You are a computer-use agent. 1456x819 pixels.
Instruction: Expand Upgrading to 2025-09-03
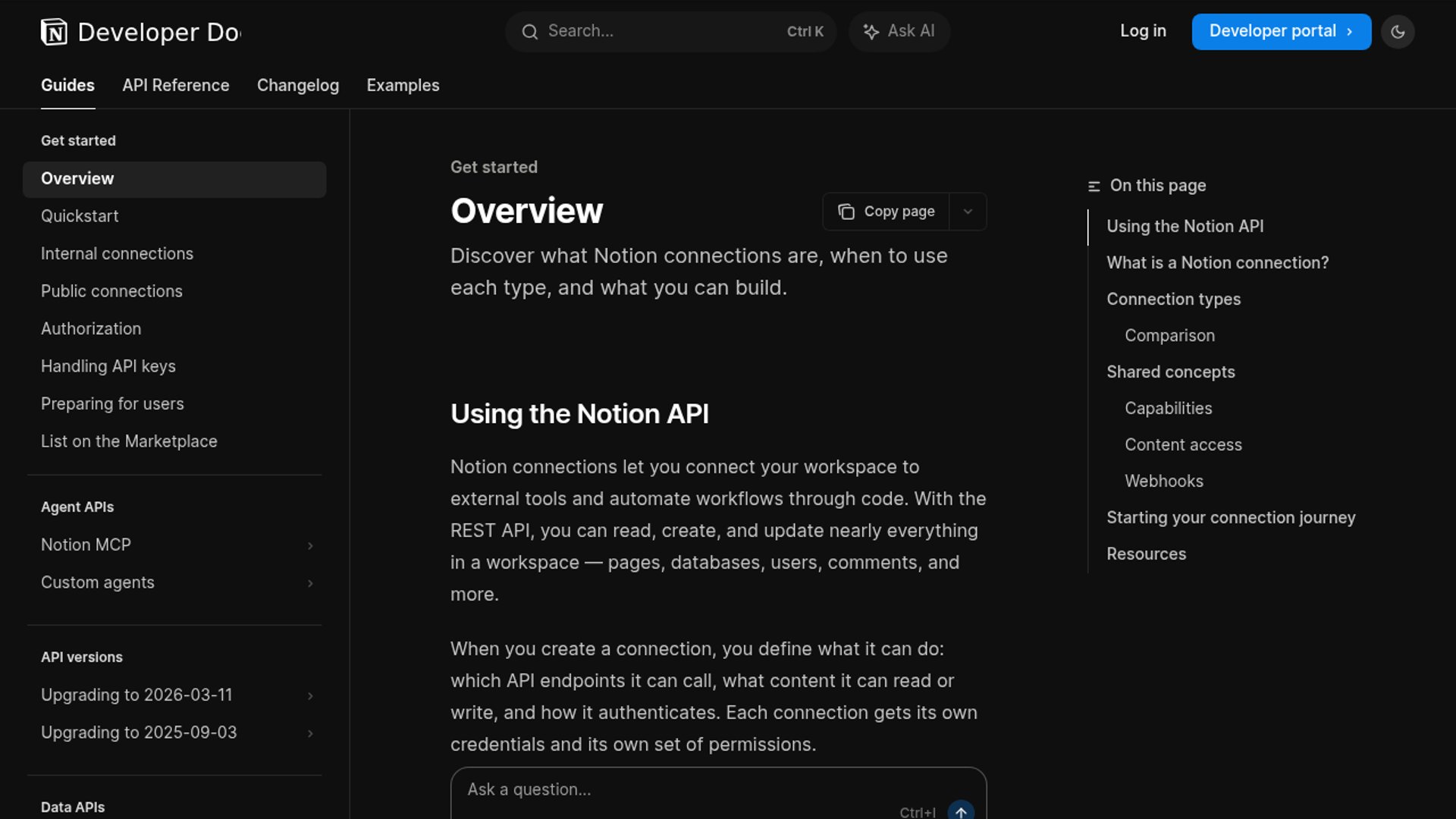[310, 733]
